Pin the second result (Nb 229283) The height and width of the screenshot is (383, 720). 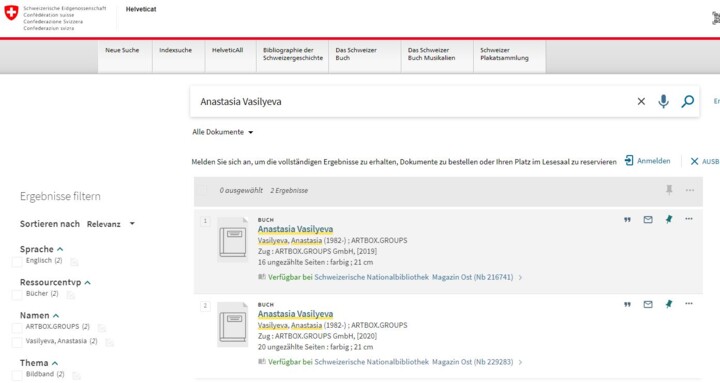[x=669, y=304]
